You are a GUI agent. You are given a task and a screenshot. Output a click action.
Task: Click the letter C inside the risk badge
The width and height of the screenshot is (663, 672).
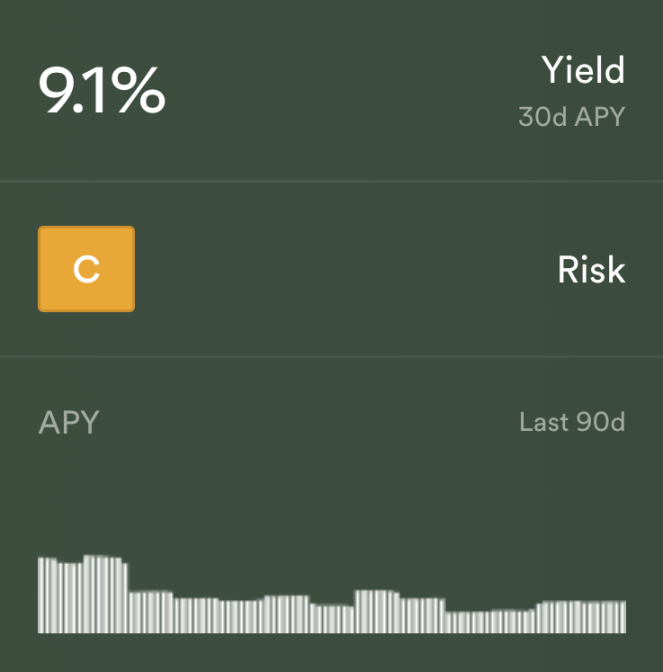(87, 270)
